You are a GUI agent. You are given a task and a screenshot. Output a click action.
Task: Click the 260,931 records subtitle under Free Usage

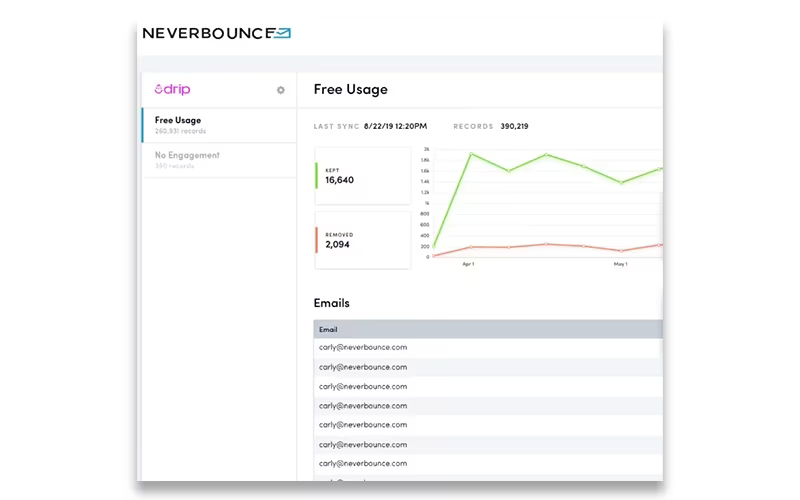tap(180, 131)
